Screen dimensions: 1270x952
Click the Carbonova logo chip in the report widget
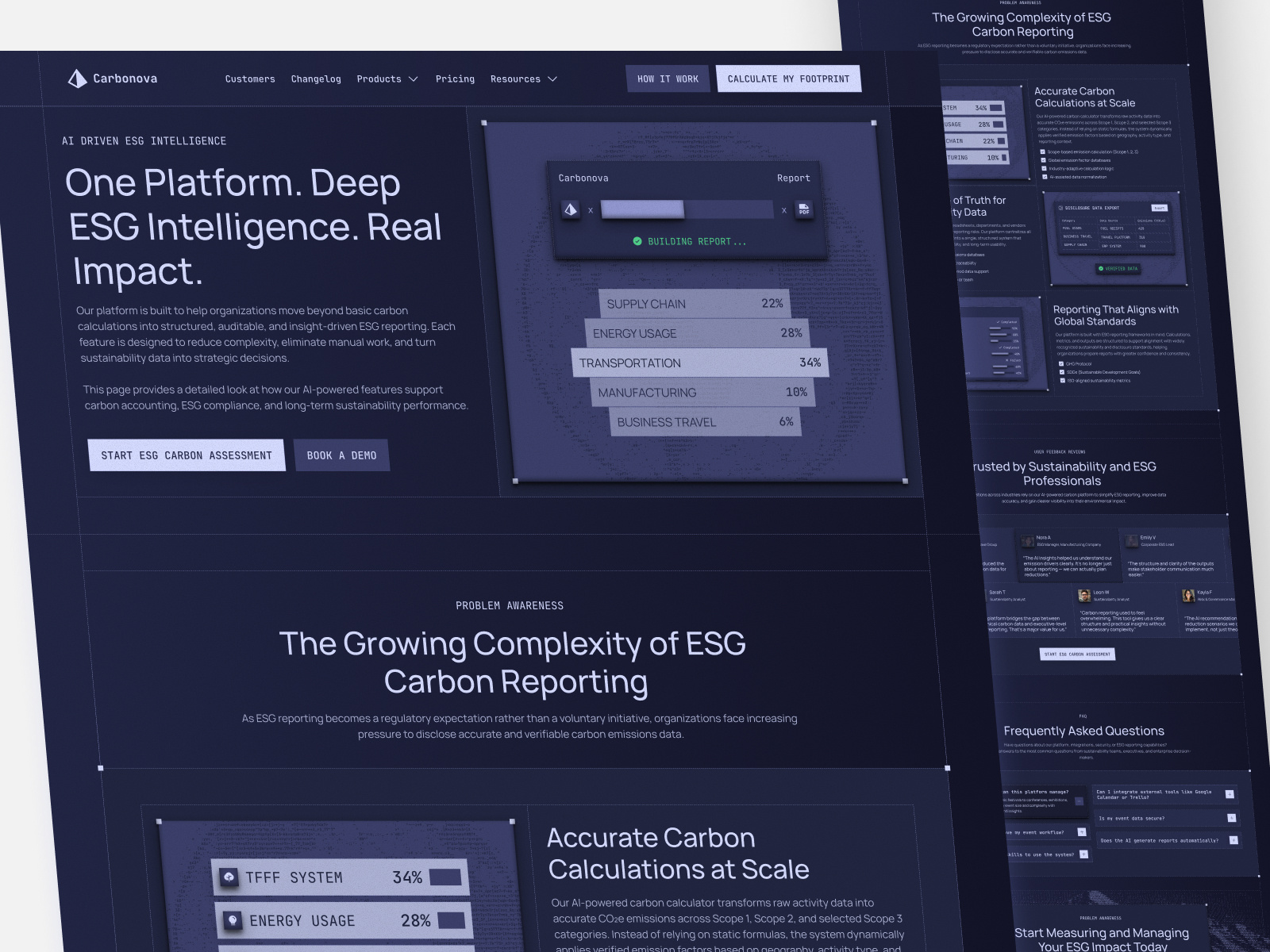click(570, 209)
